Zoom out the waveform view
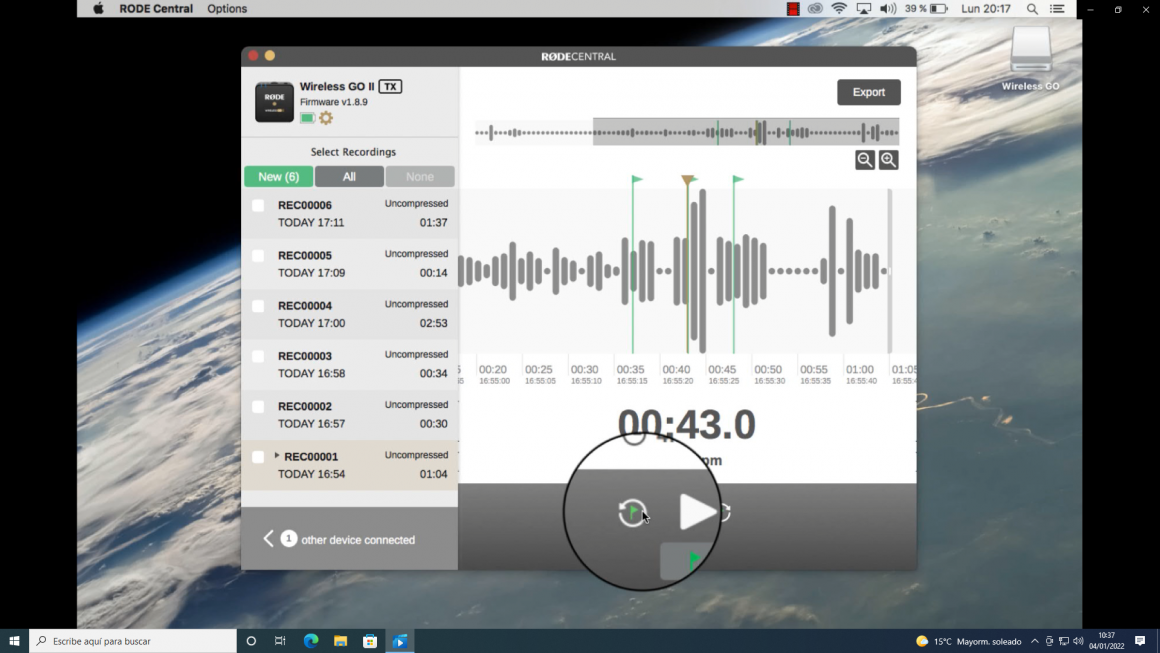The width and height of the screenshot is (1160, 653). (865, 160)
